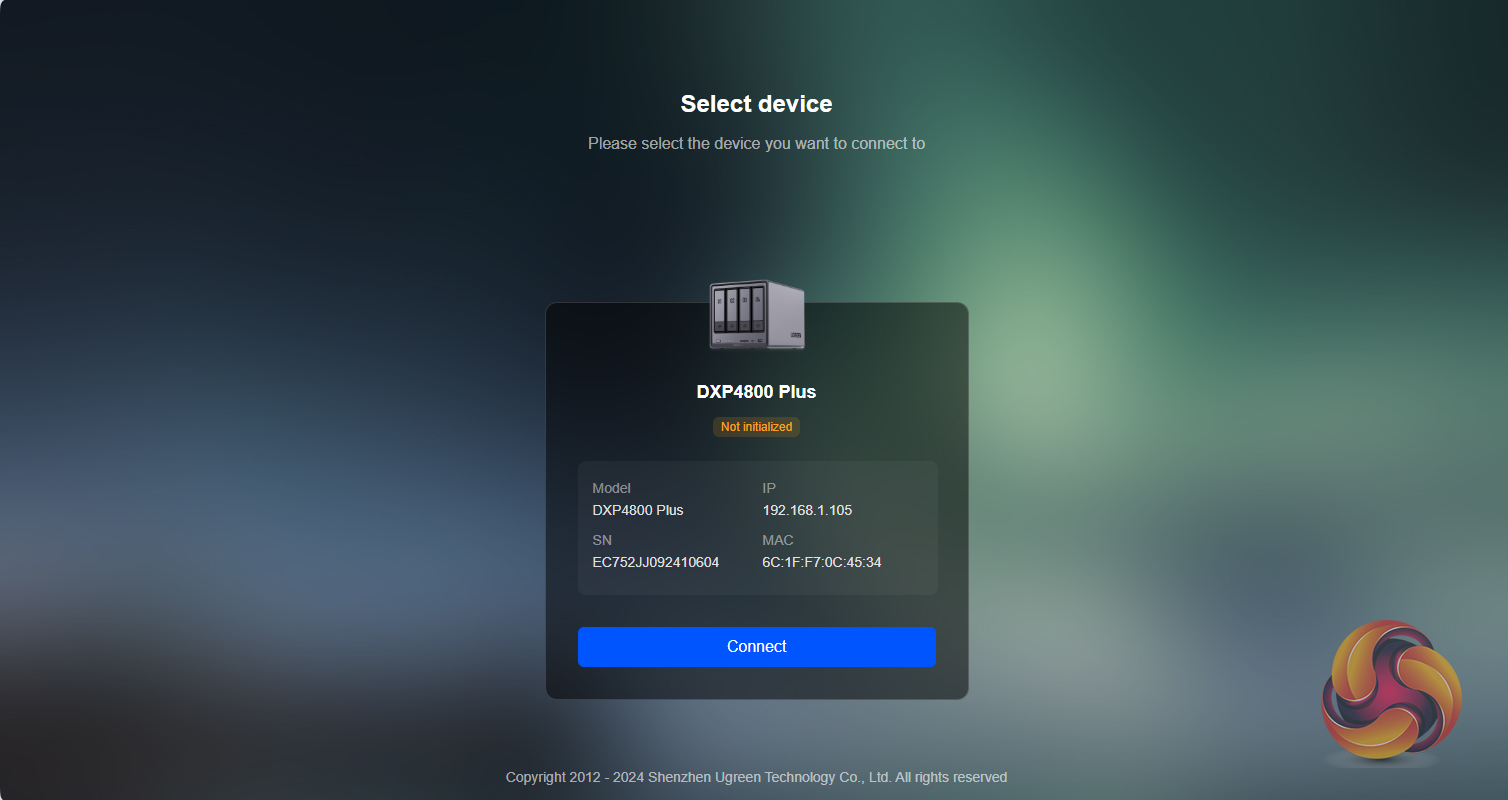The width and height of the screenshot is (1508, 800).
Task: Click the "MAC" field label
Action: point(777,541)
